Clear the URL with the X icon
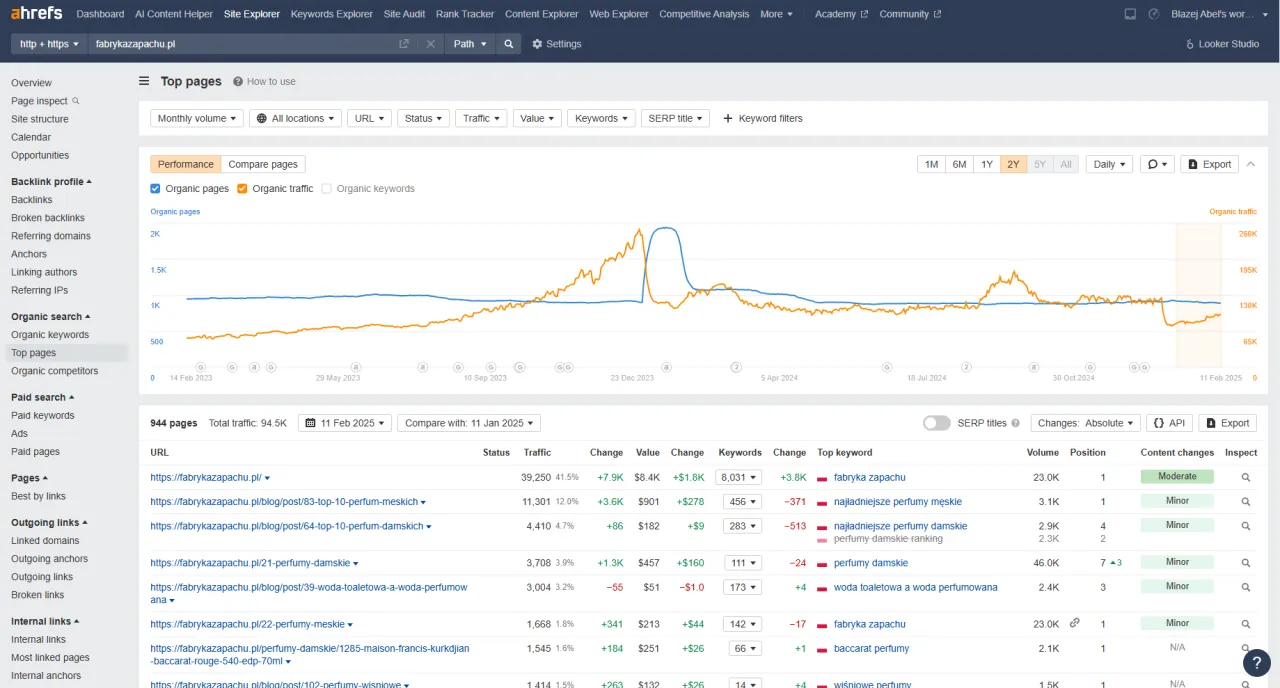 coord(430,44)
